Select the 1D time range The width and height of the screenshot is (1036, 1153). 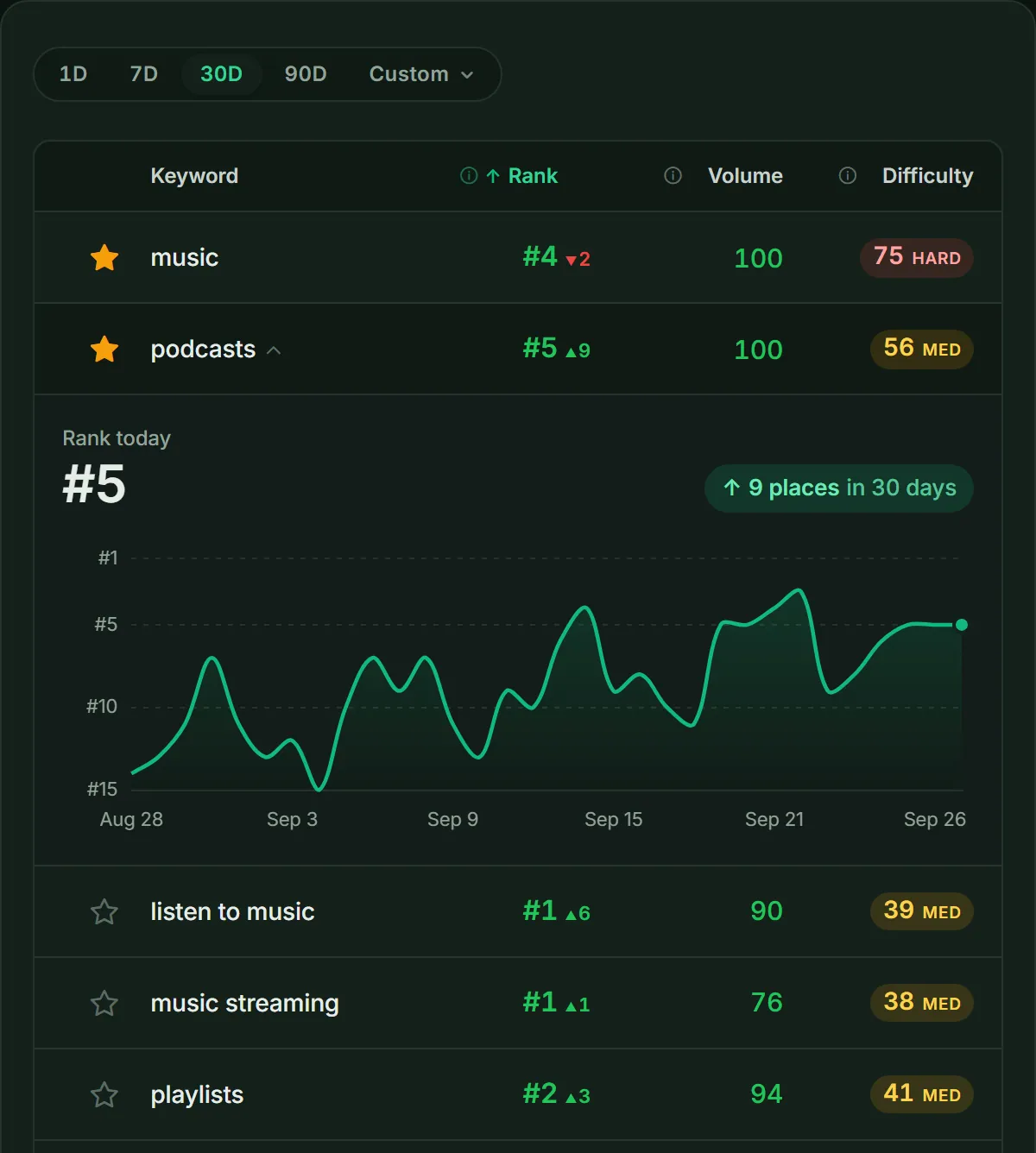click(73, 74)
